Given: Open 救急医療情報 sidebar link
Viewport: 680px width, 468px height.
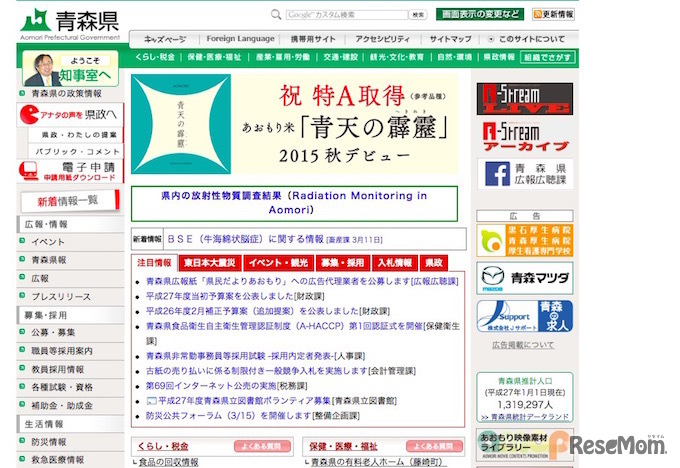Looking at the screenshot, I should tap(58, 460).
